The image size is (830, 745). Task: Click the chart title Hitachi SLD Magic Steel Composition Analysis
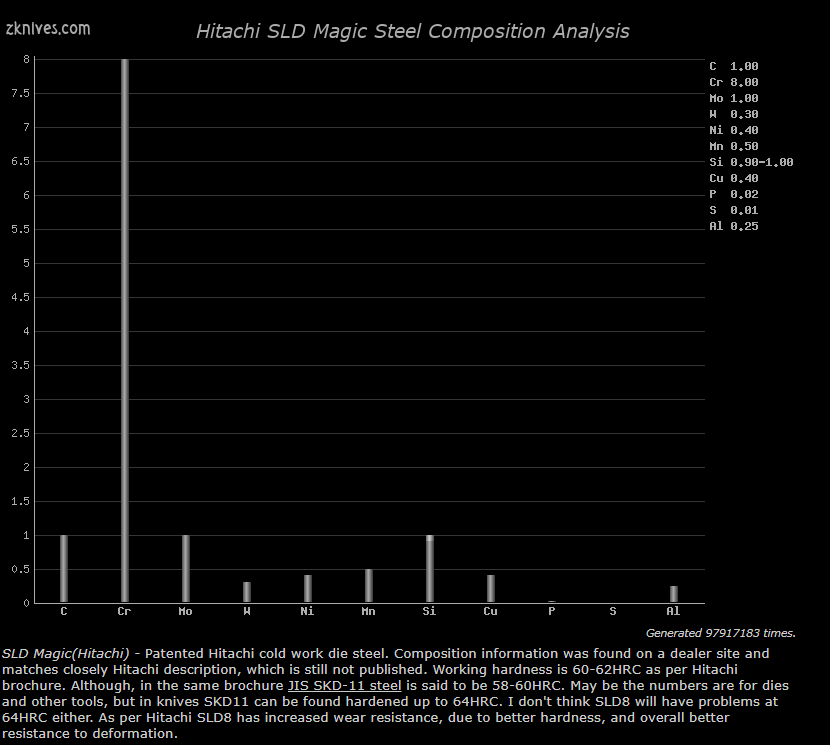pyautogui.click(x=413, y=31)
